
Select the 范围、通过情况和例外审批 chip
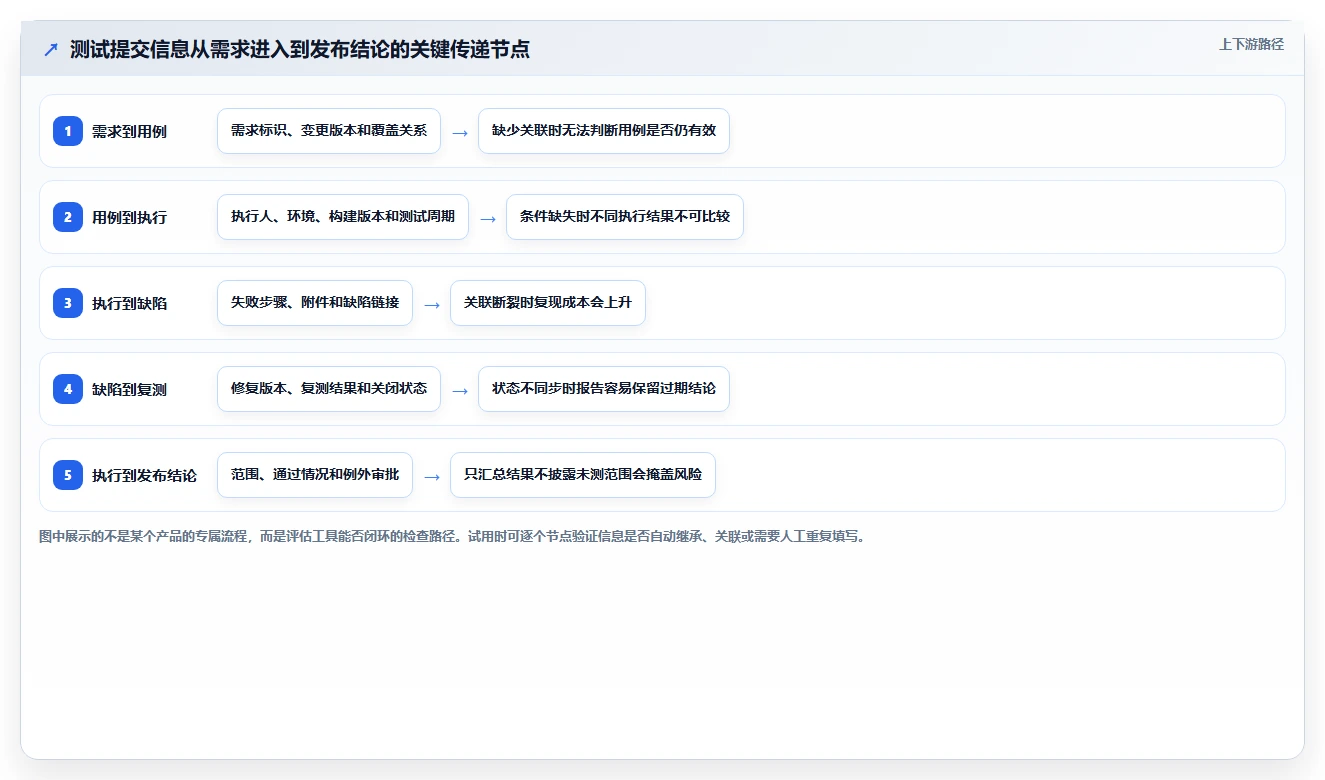pos(315,475)
